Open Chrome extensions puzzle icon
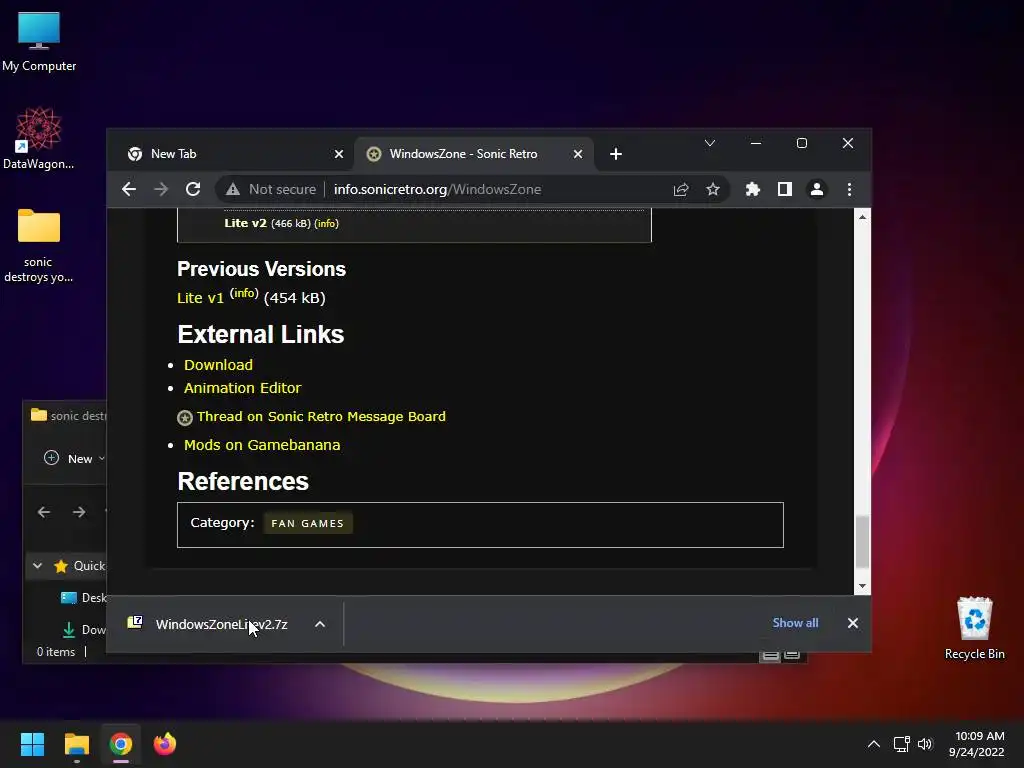 coord(752,189)
